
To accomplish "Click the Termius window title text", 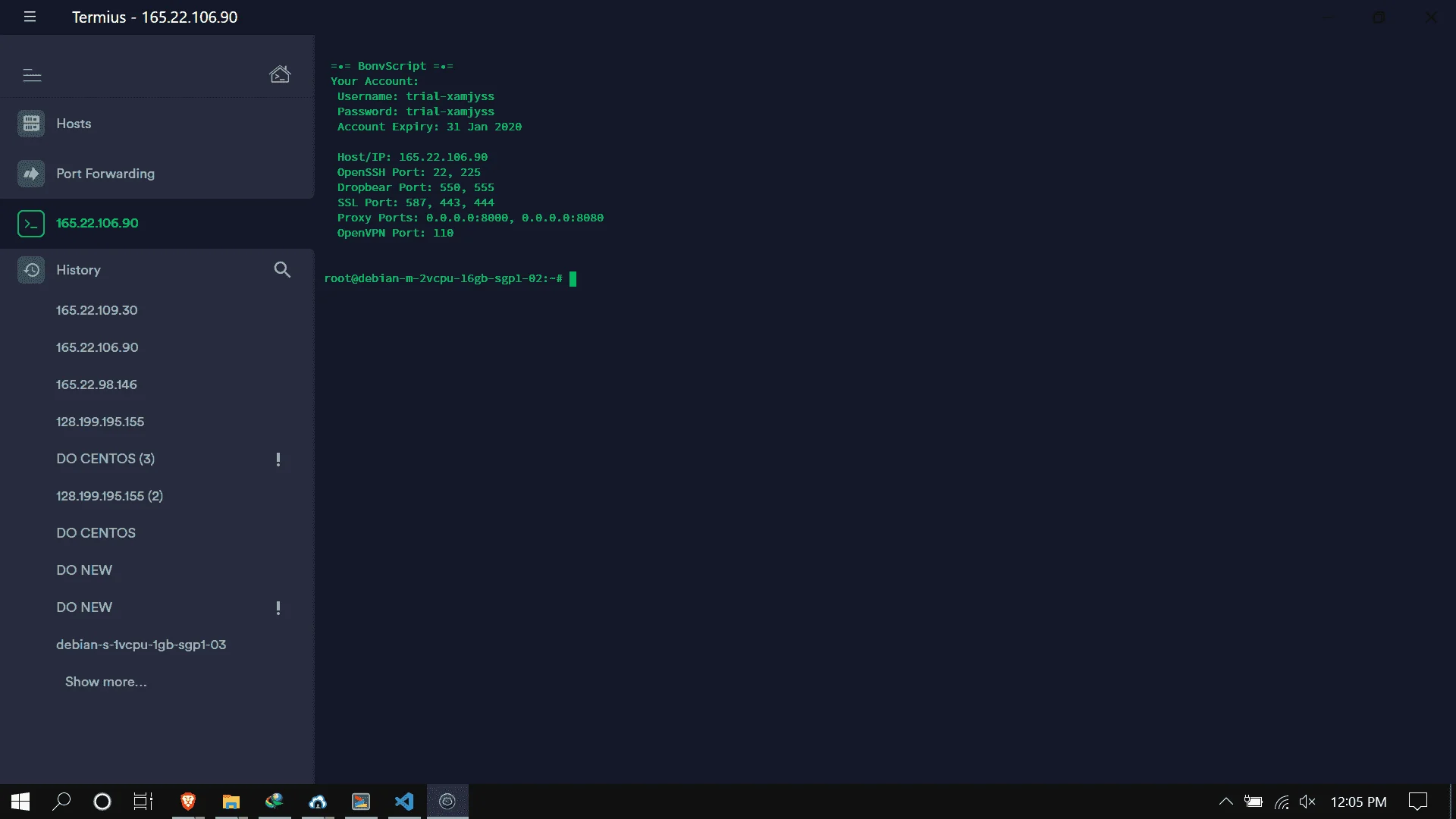I will (x=155, y=17).
